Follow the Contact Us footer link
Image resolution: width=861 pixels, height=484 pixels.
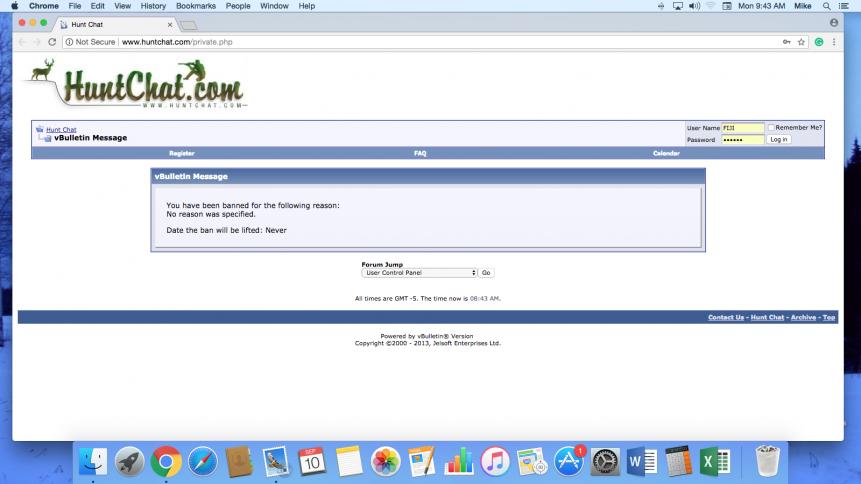pos(725,317)
